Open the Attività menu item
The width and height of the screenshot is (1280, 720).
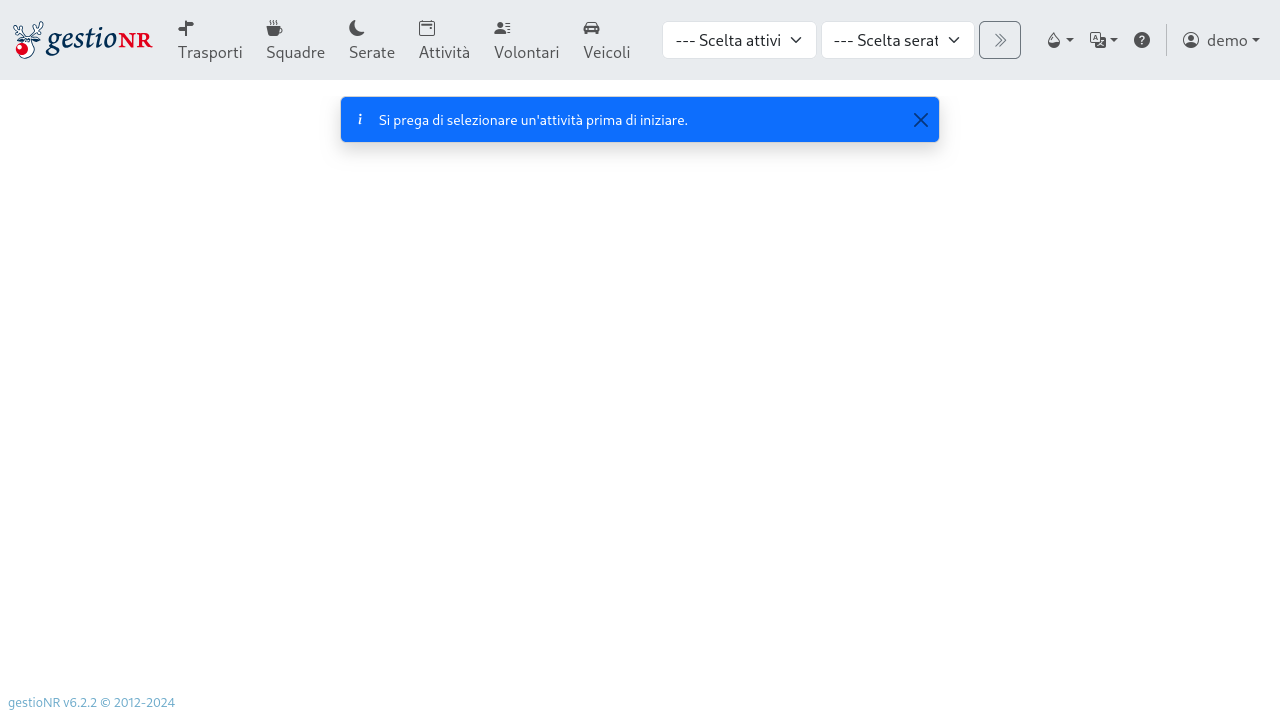(x=444, y=40)
